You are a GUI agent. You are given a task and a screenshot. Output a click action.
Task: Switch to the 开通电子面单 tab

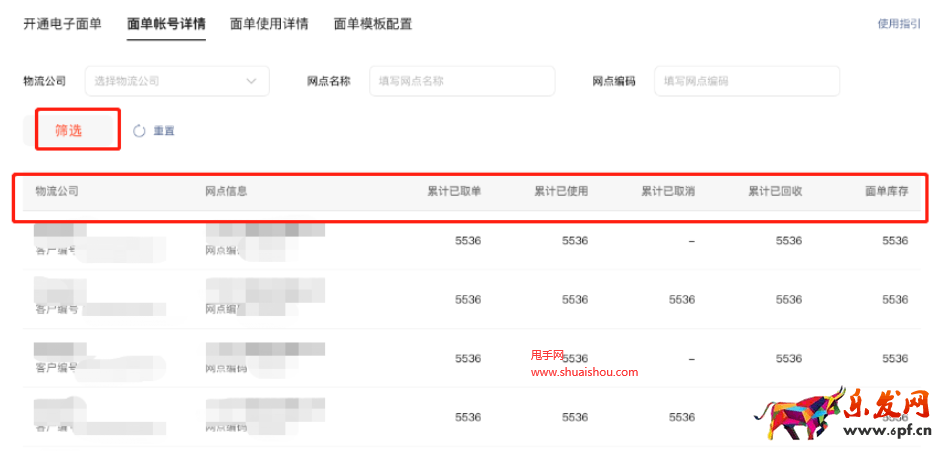[62, 24]
